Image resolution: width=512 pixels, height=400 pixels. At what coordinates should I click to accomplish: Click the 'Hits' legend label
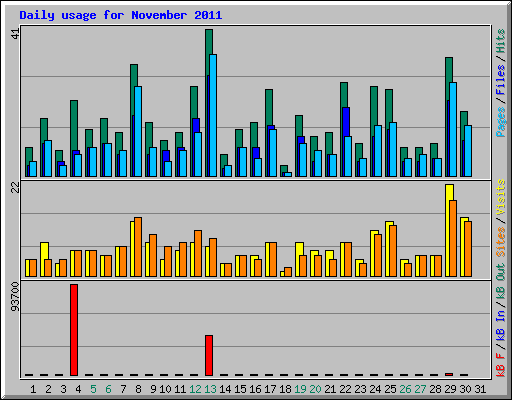coord(501,41)
